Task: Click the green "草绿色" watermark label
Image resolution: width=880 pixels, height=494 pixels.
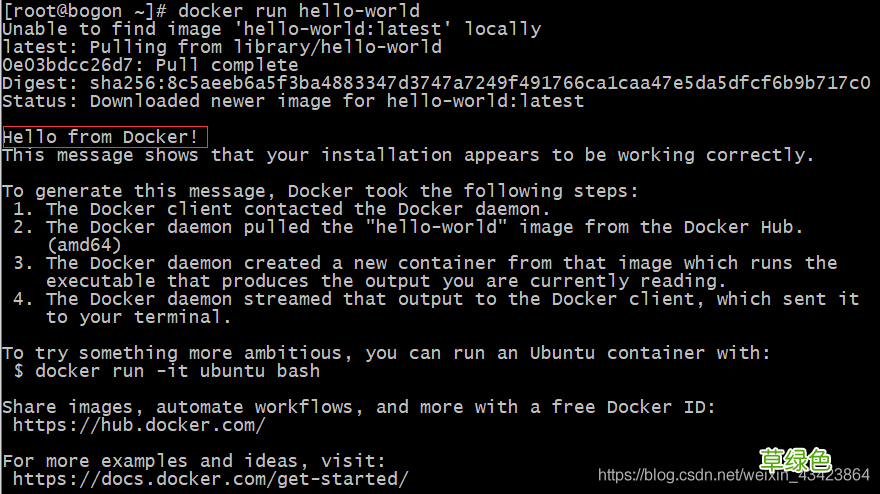Action: pyautogui.click(x=795, y=460)
